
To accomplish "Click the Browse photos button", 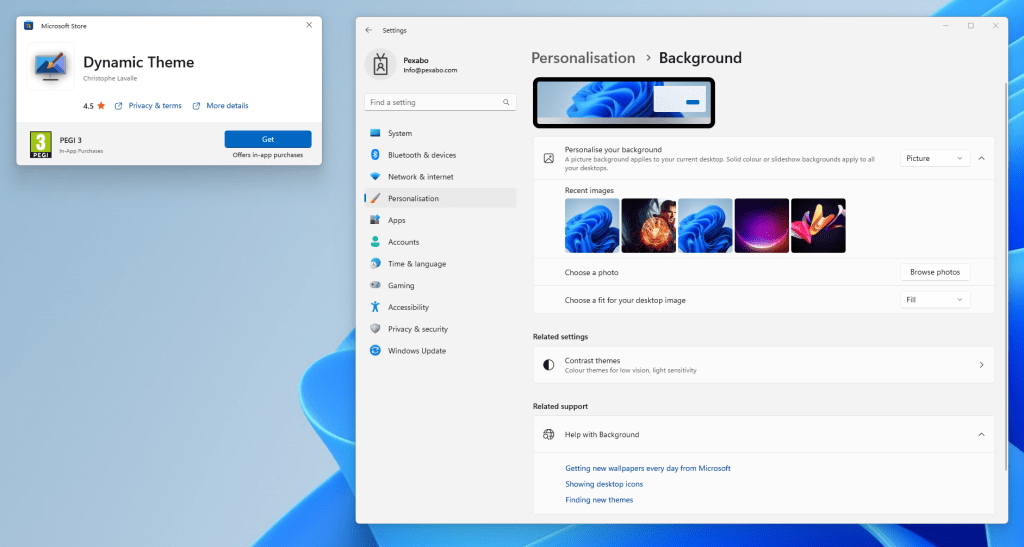I will point(935,272).
